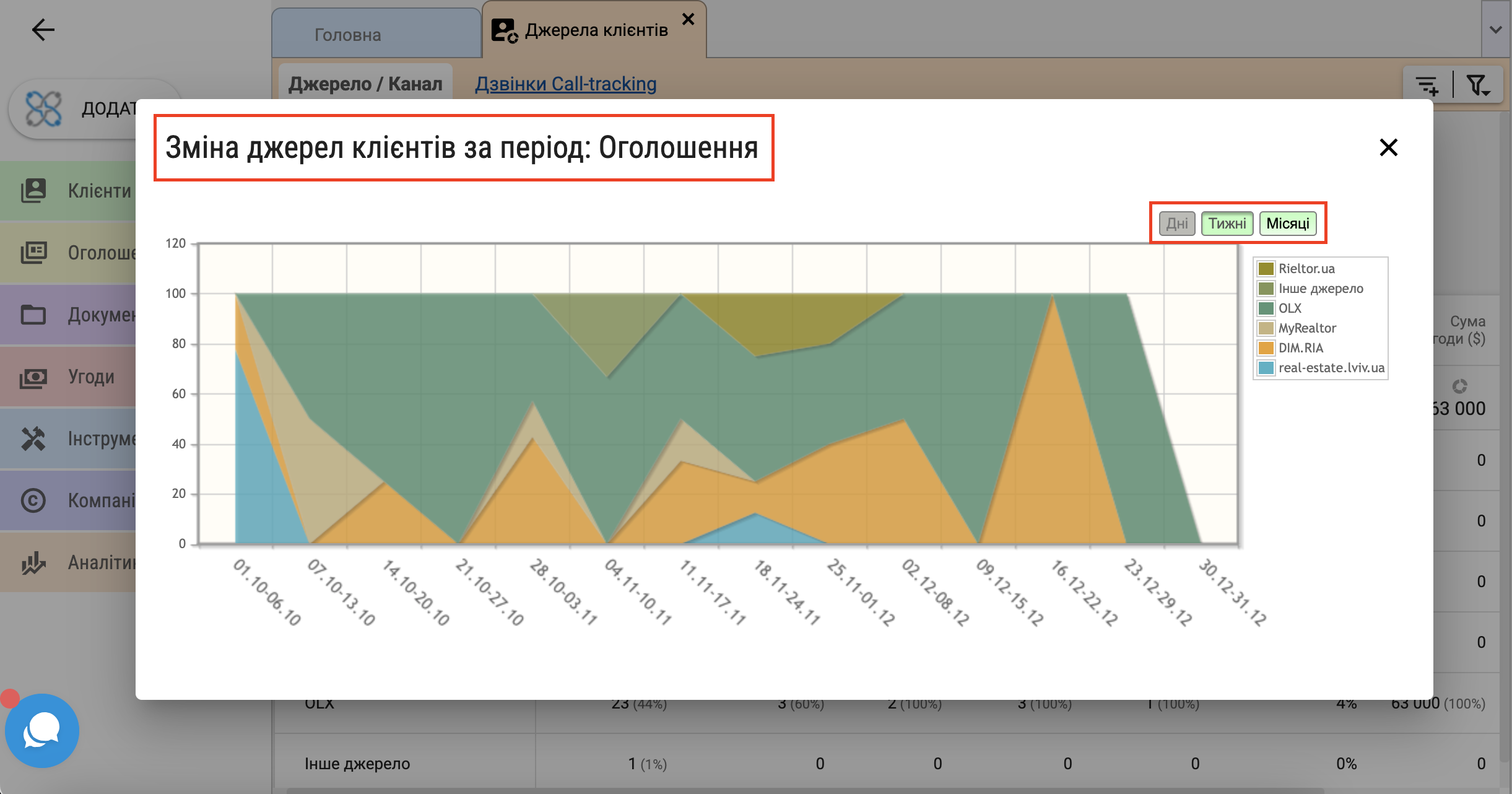This screenshot has width=1512, height=794.
Task: Open the Інструменти tools icon
Action: coord(33,438)
